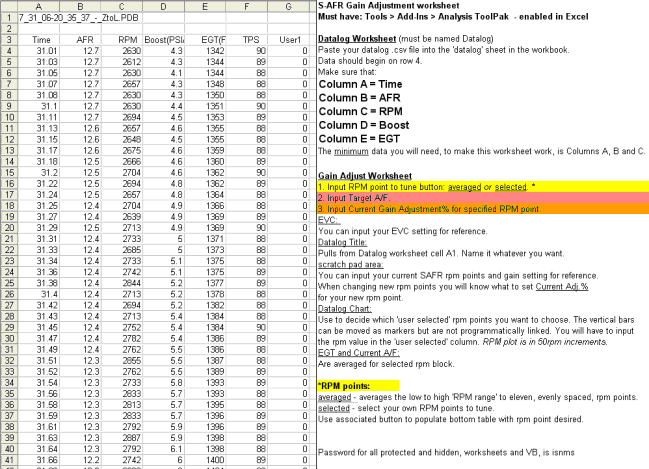
Task: Click the User1 header cell
Action: tap(288, 40)
